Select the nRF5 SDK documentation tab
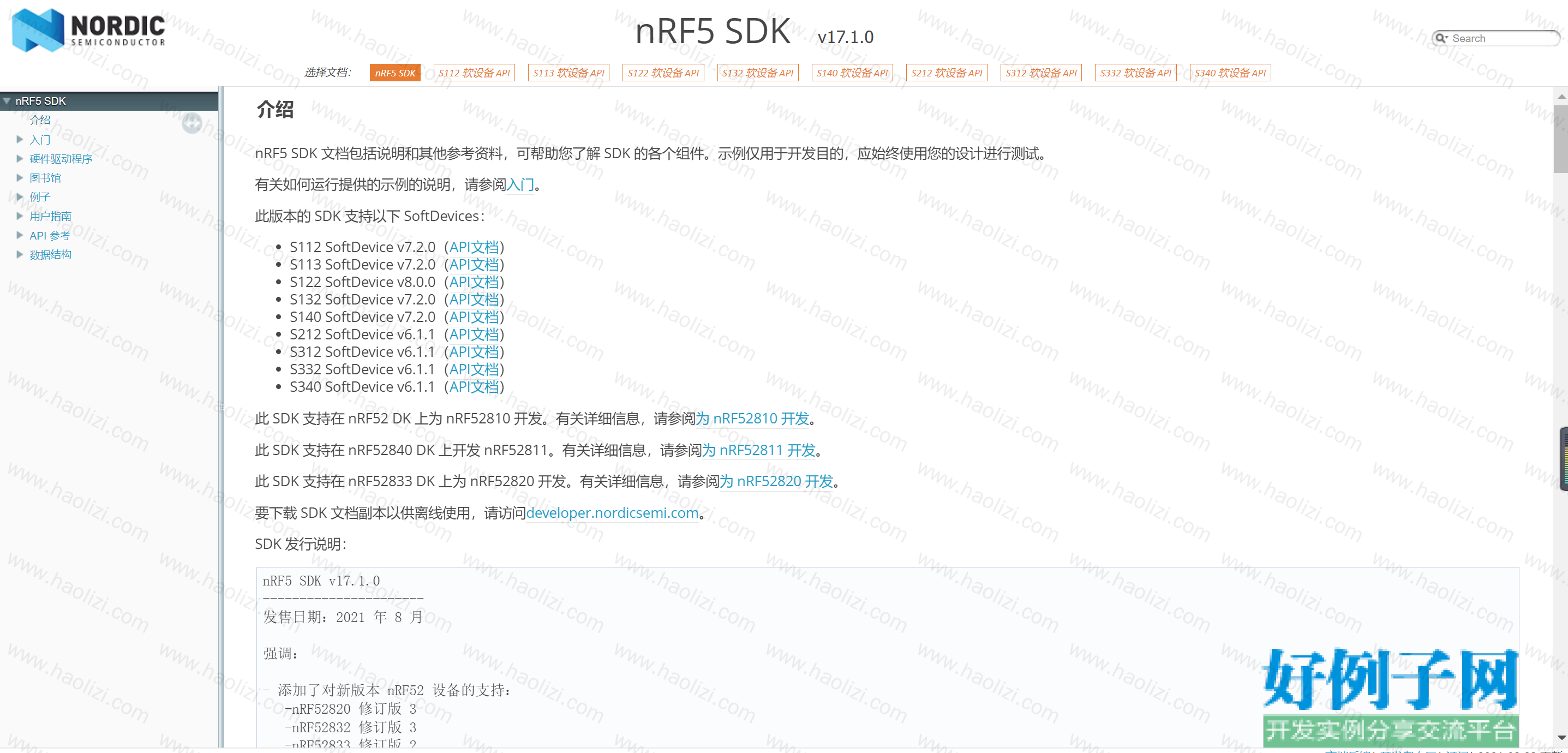Screen dimensions: 1568x753 coord(395,73)
